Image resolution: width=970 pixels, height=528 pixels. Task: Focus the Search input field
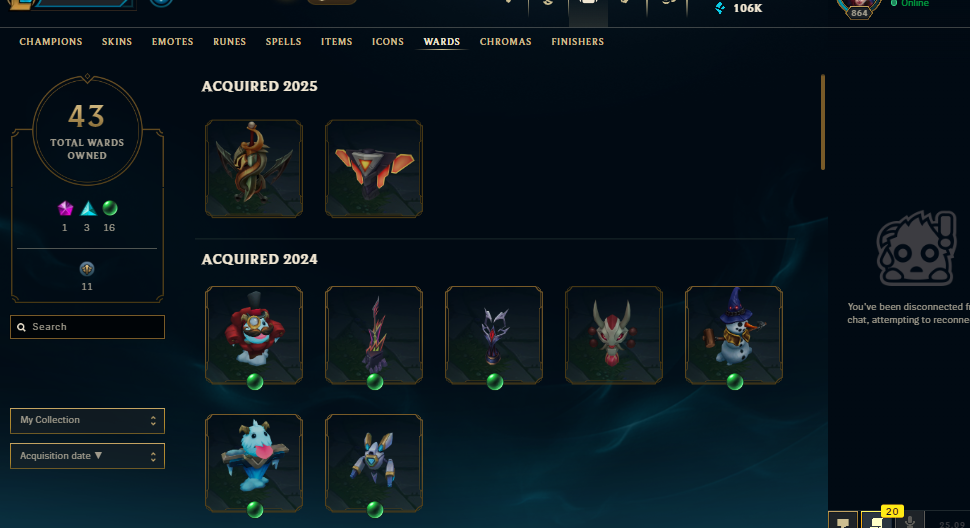click(87, 327)
